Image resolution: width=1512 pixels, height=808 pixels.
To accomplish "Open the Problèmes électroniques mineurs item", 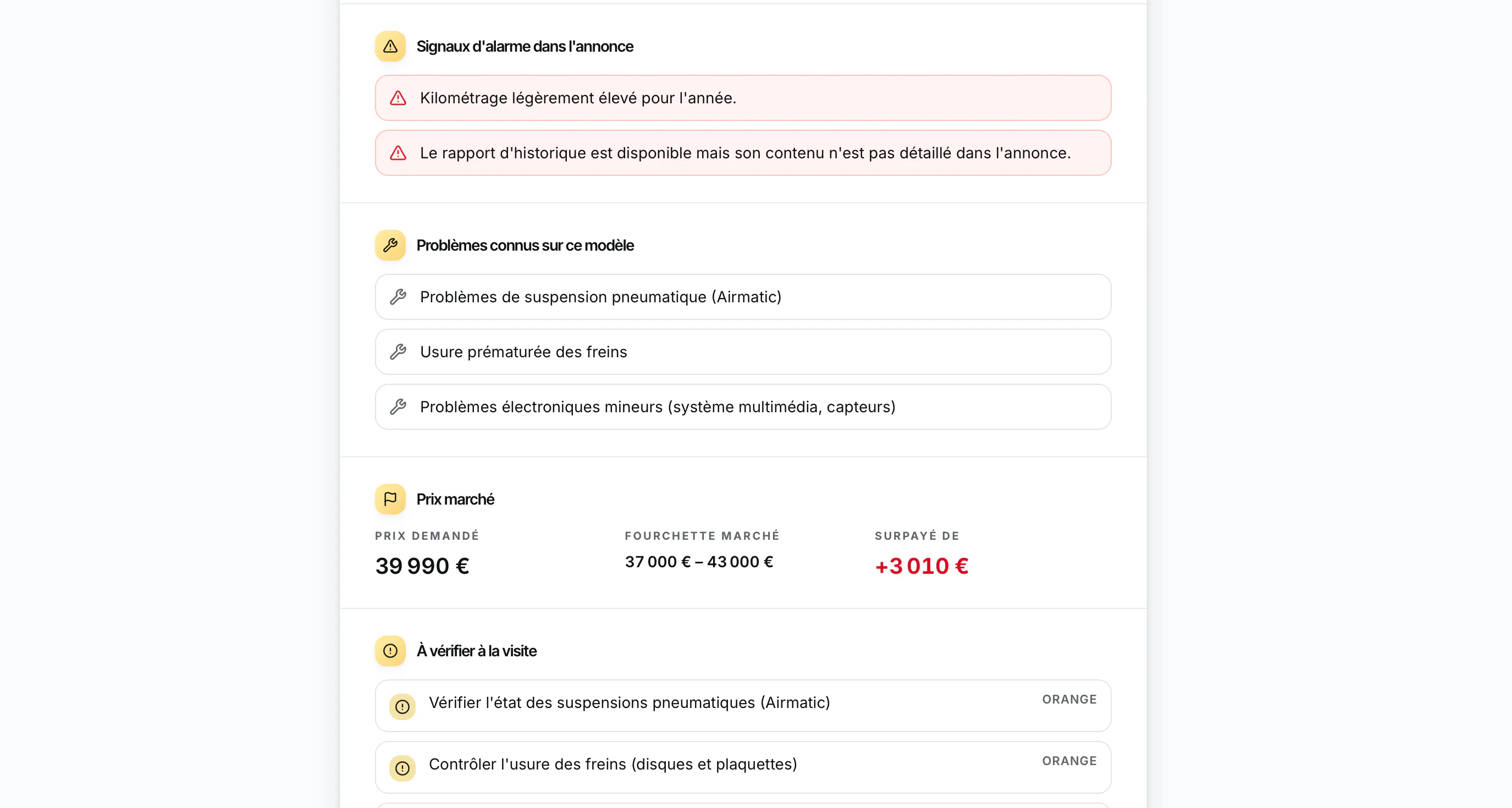I will coord(743,407).
